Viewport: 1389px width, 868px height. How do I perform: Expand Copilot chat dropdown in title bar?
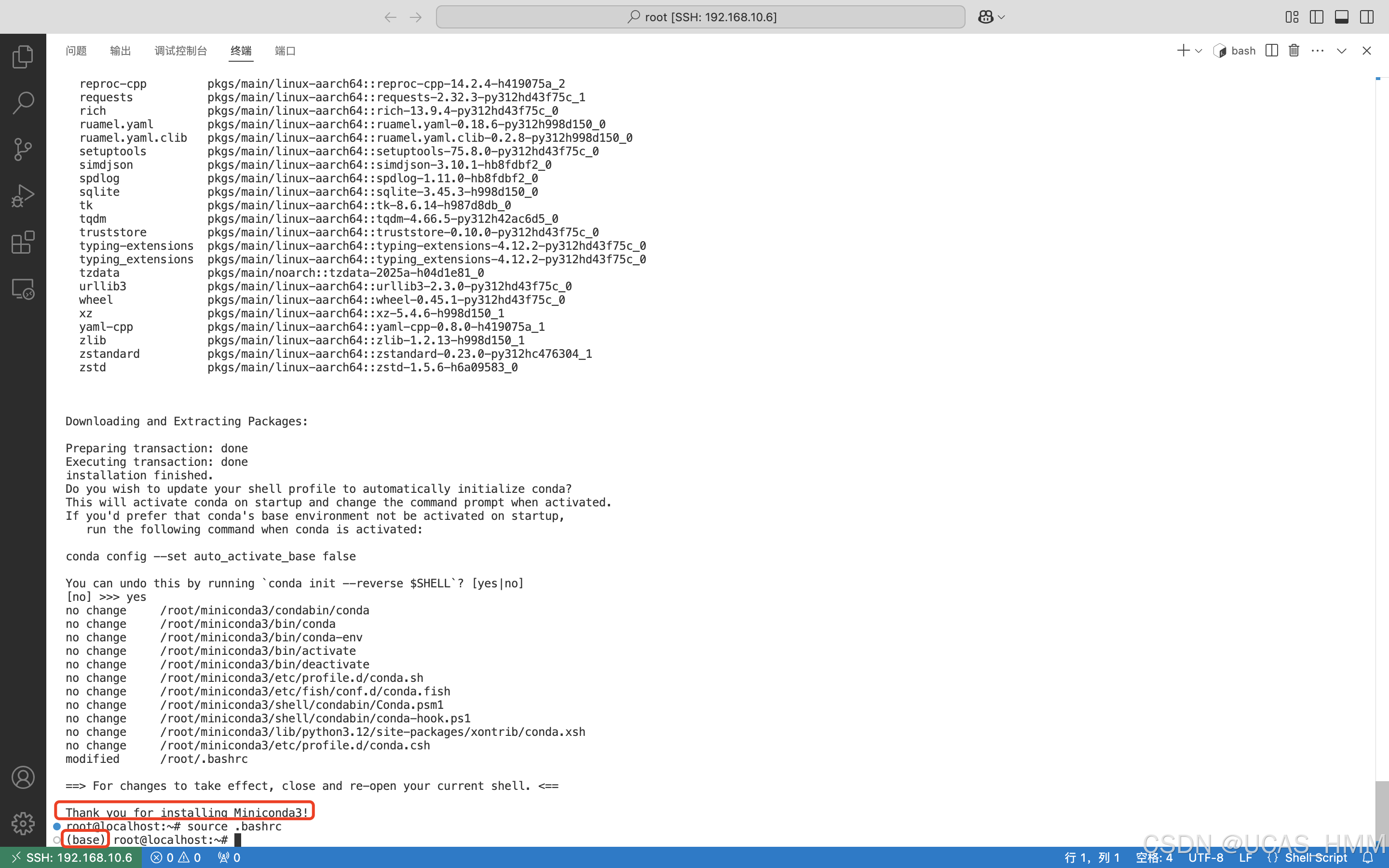(x=1002, y=17)
